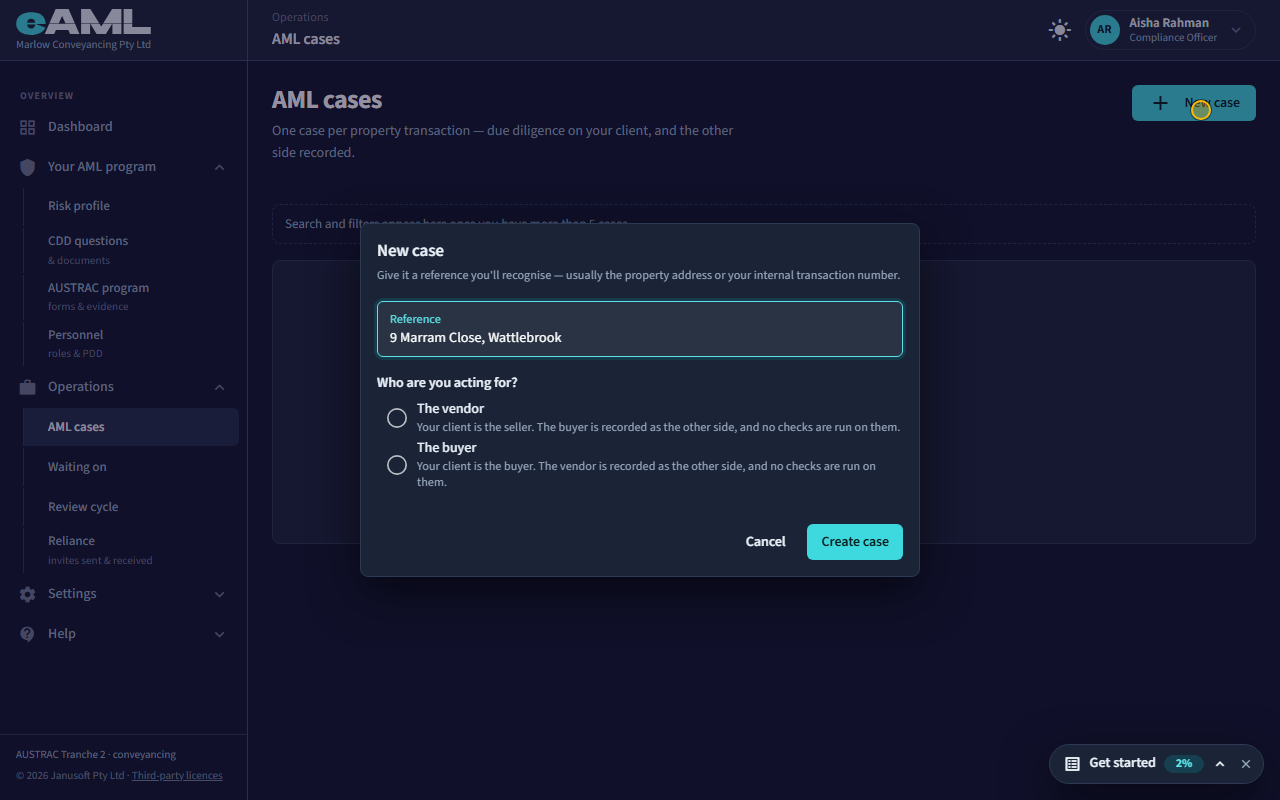1280x800 pixels.
Task: Click the shield icon for AML program
Action: [x=27, y=167]
